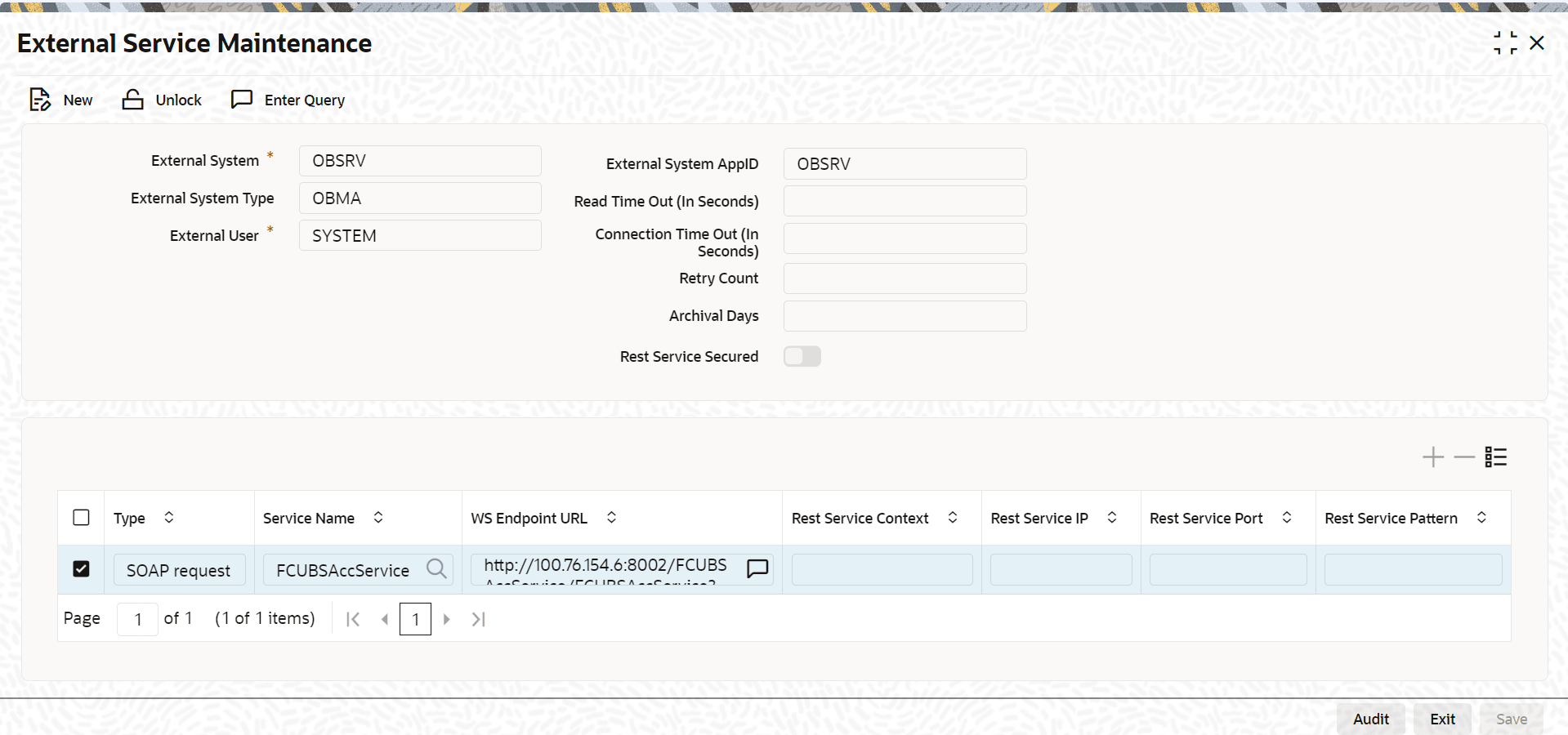Image resolution: width=1568 pixels, height=735 pixels.
Task: Click the Archival Days field
Action: pos(905,316)
